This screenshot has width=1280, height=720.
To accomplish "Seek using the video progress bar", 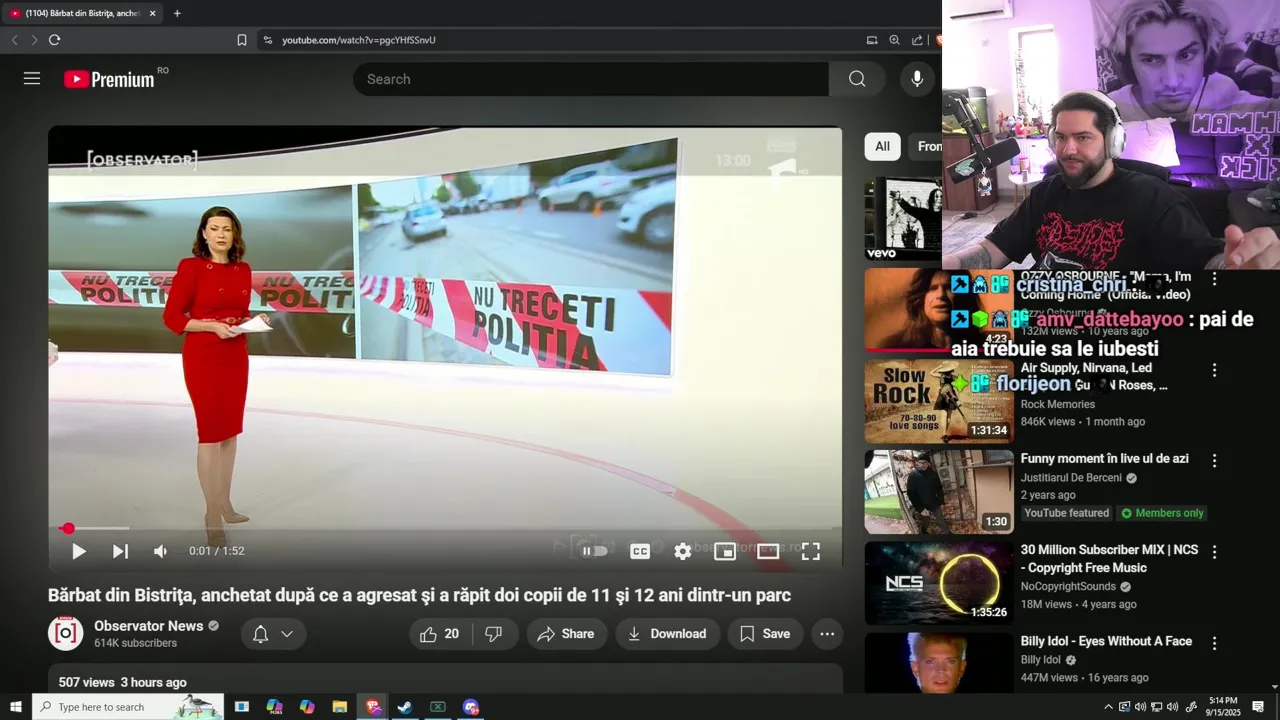I will tap(445, 528).
